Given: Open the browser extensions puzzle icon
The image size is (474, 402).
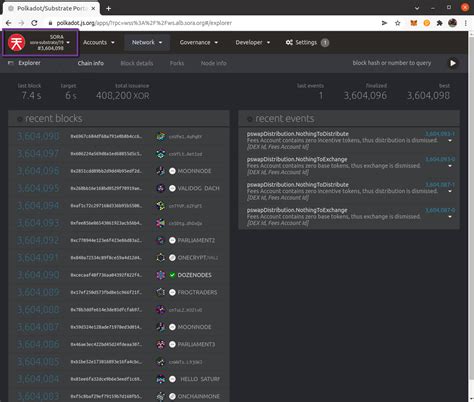Looking at the screenshot, I should (440, 23).
